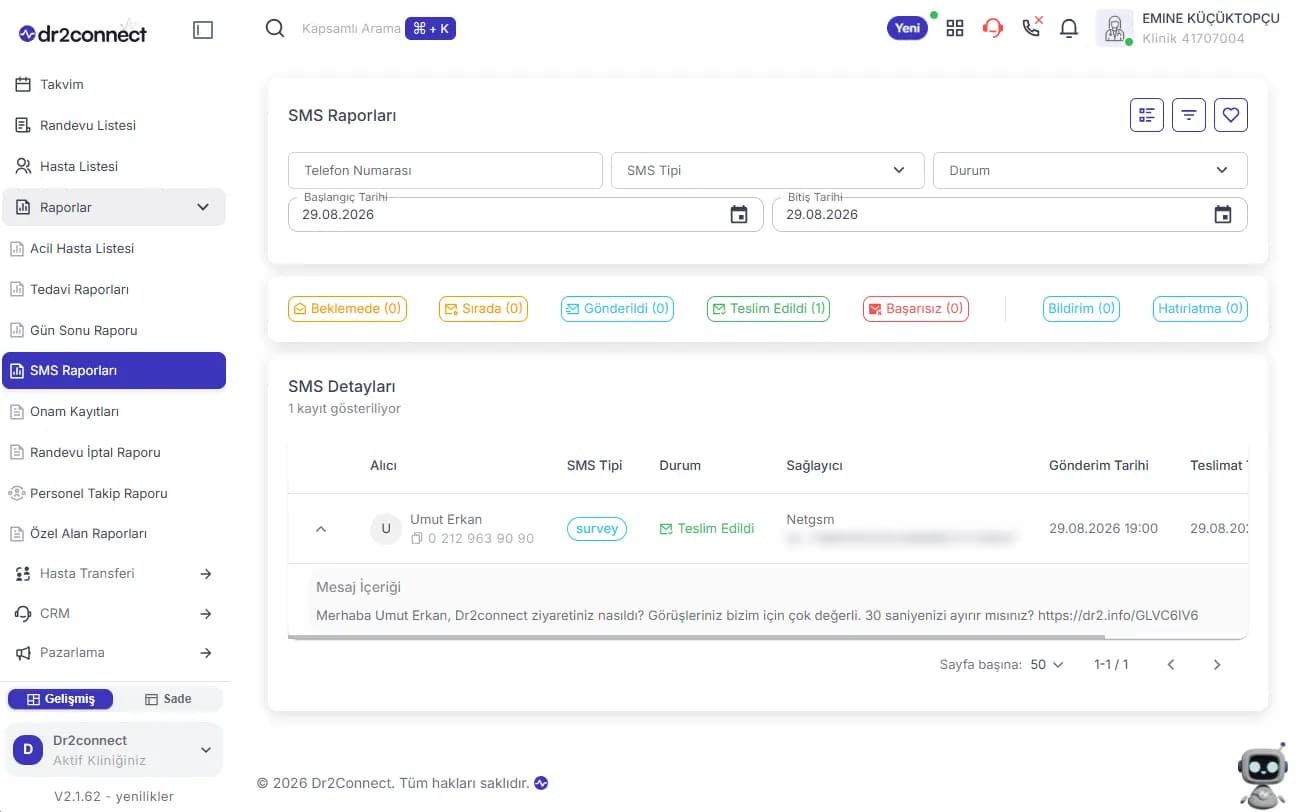Go to next page arrow

point(1217,664)
